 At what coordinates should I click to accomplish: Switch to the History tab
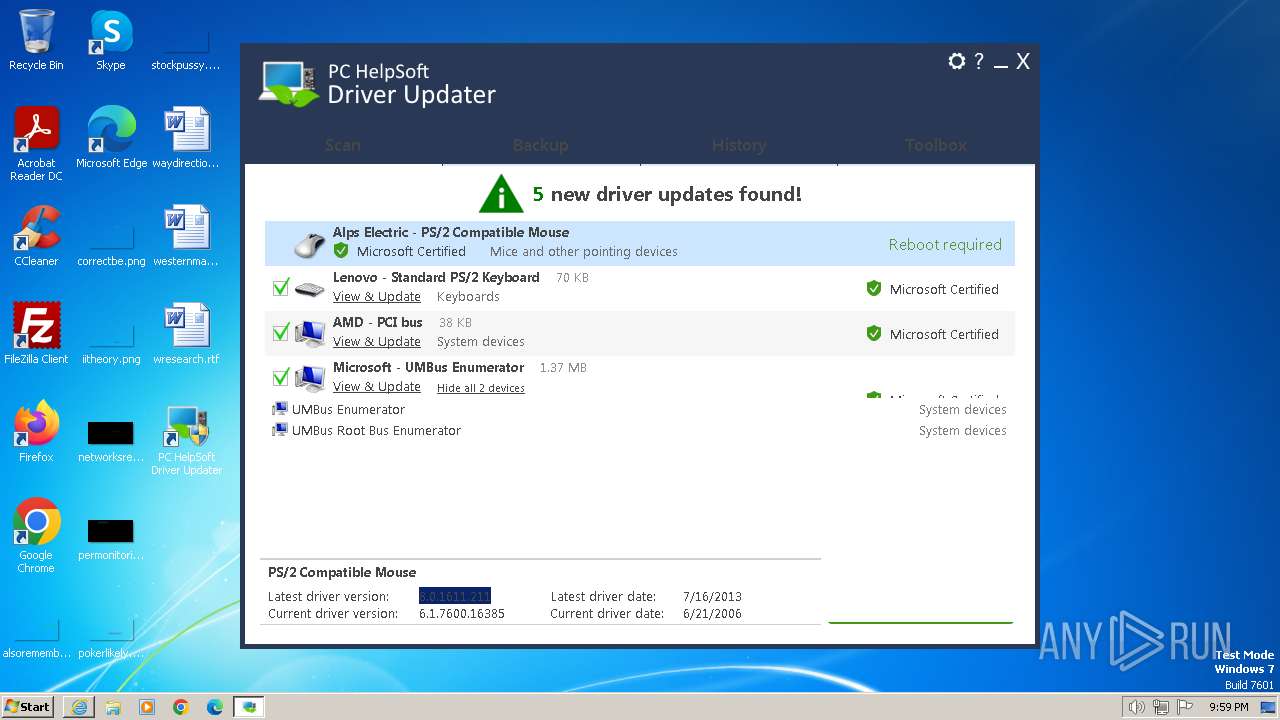[x=739, y=145]
